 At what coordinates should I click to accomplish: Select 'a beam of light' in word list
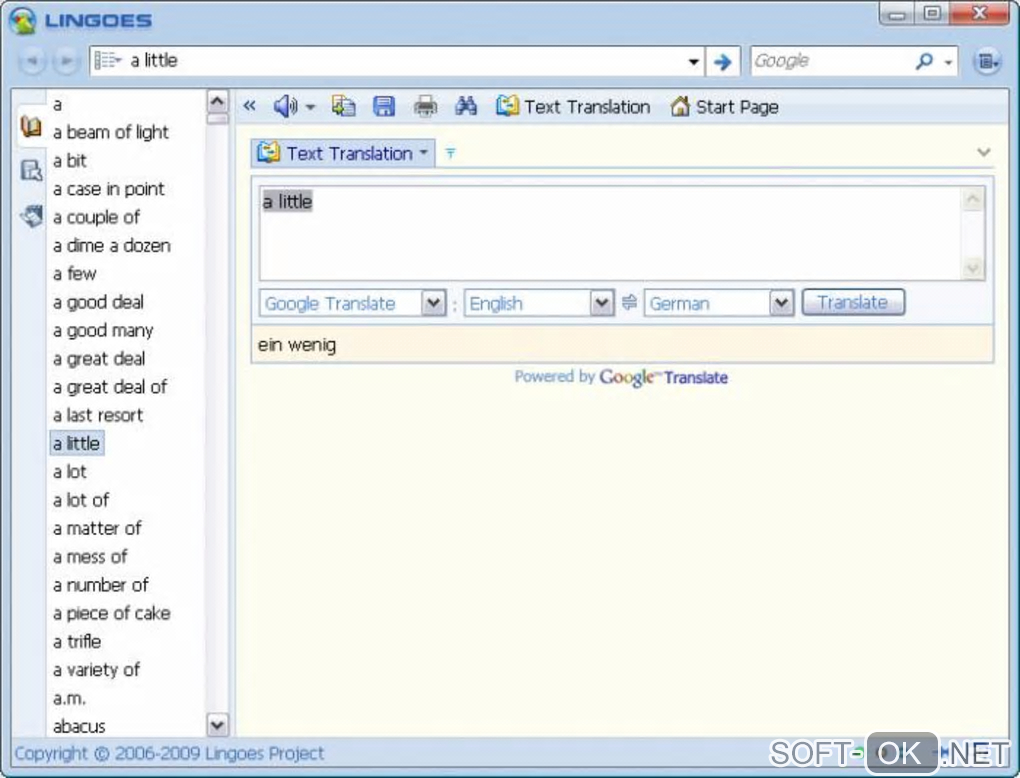pyautogui.click(x=111, y=132)
